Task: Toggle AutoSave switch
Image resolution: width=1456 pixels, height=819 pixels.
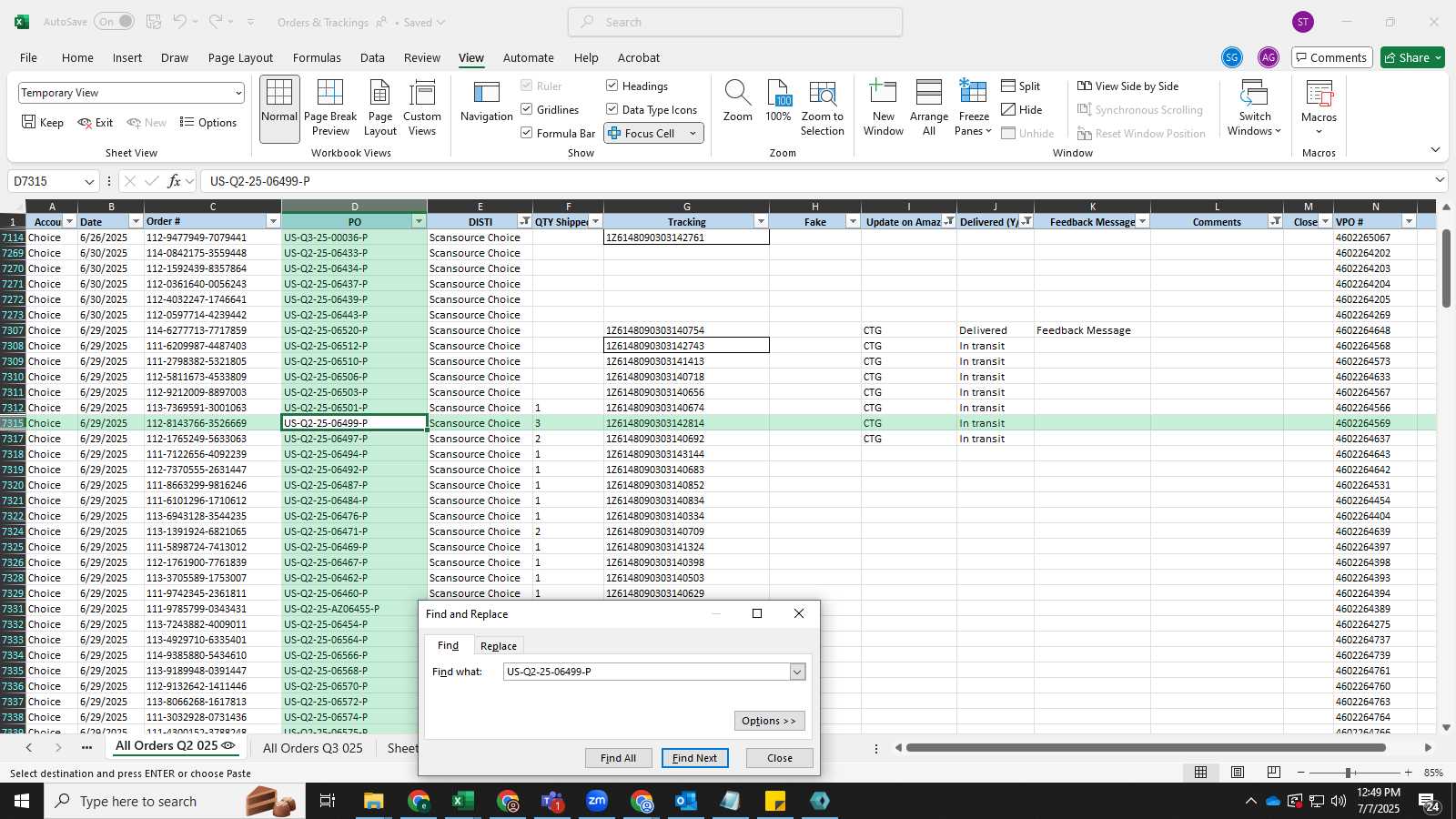Action: pyautogui.click(x=114, y=22)
